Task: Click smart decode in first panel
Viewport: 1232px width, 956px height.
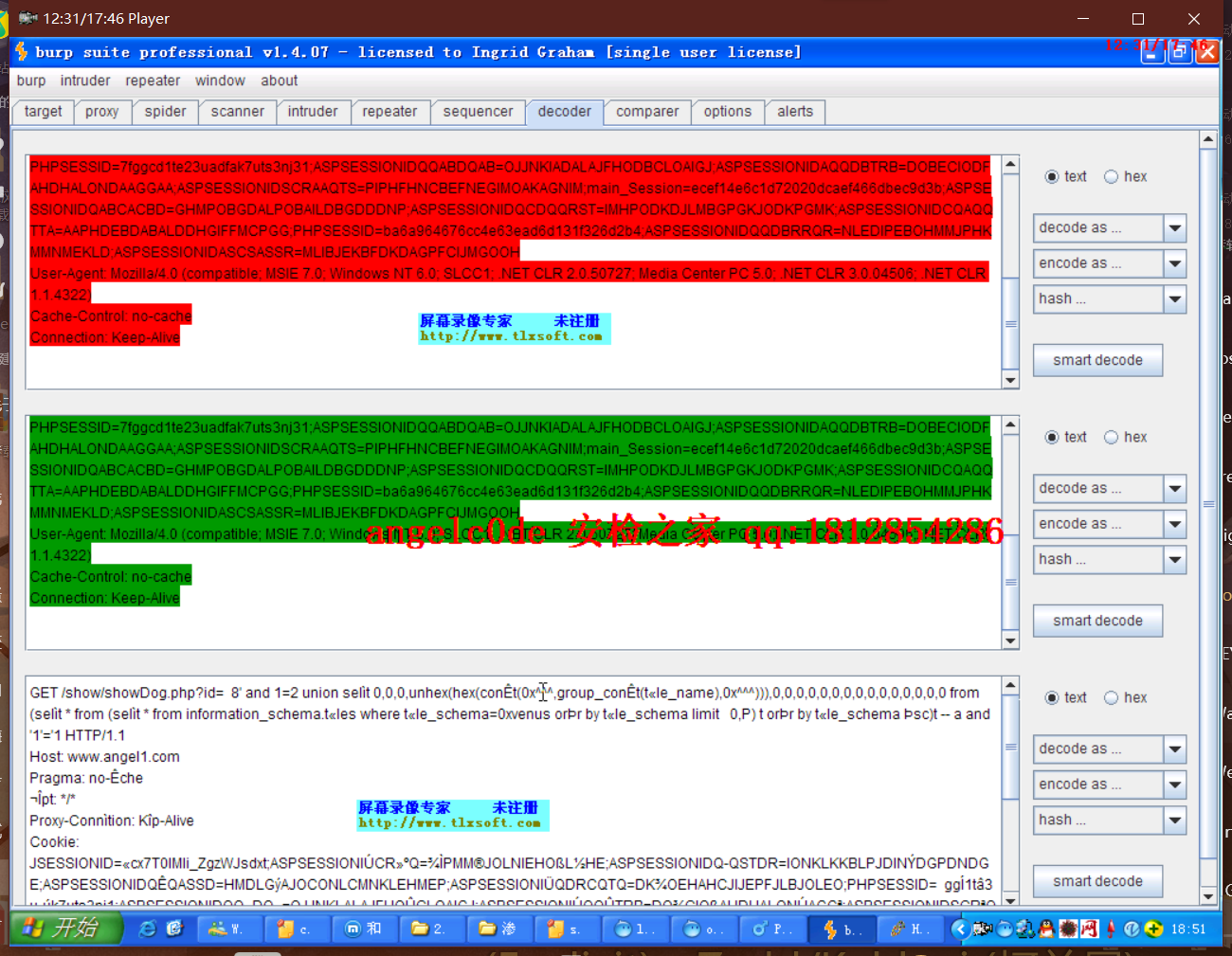Action: tap(1097, 360)
